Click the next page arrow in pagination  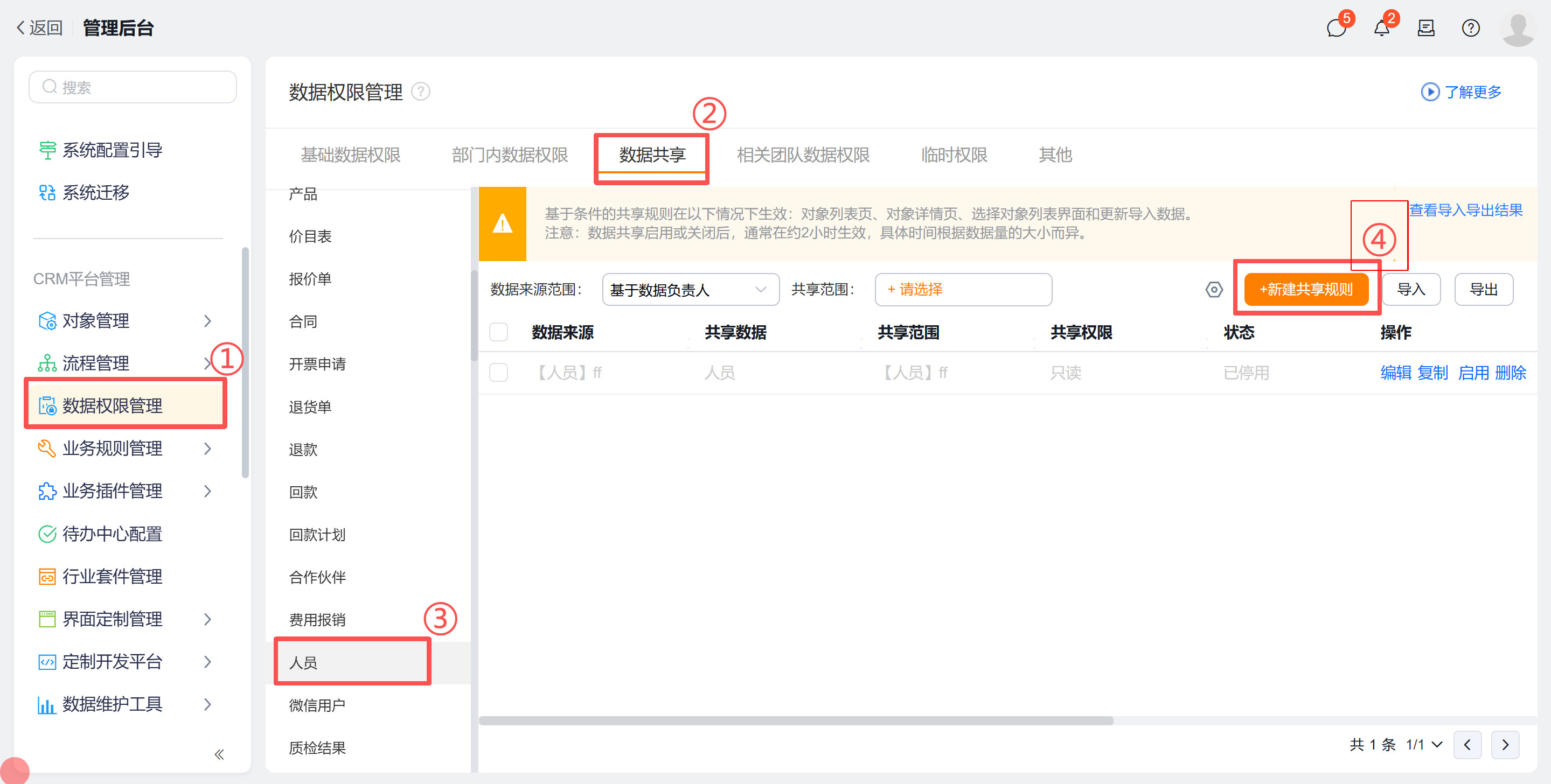pos(1505,744)
